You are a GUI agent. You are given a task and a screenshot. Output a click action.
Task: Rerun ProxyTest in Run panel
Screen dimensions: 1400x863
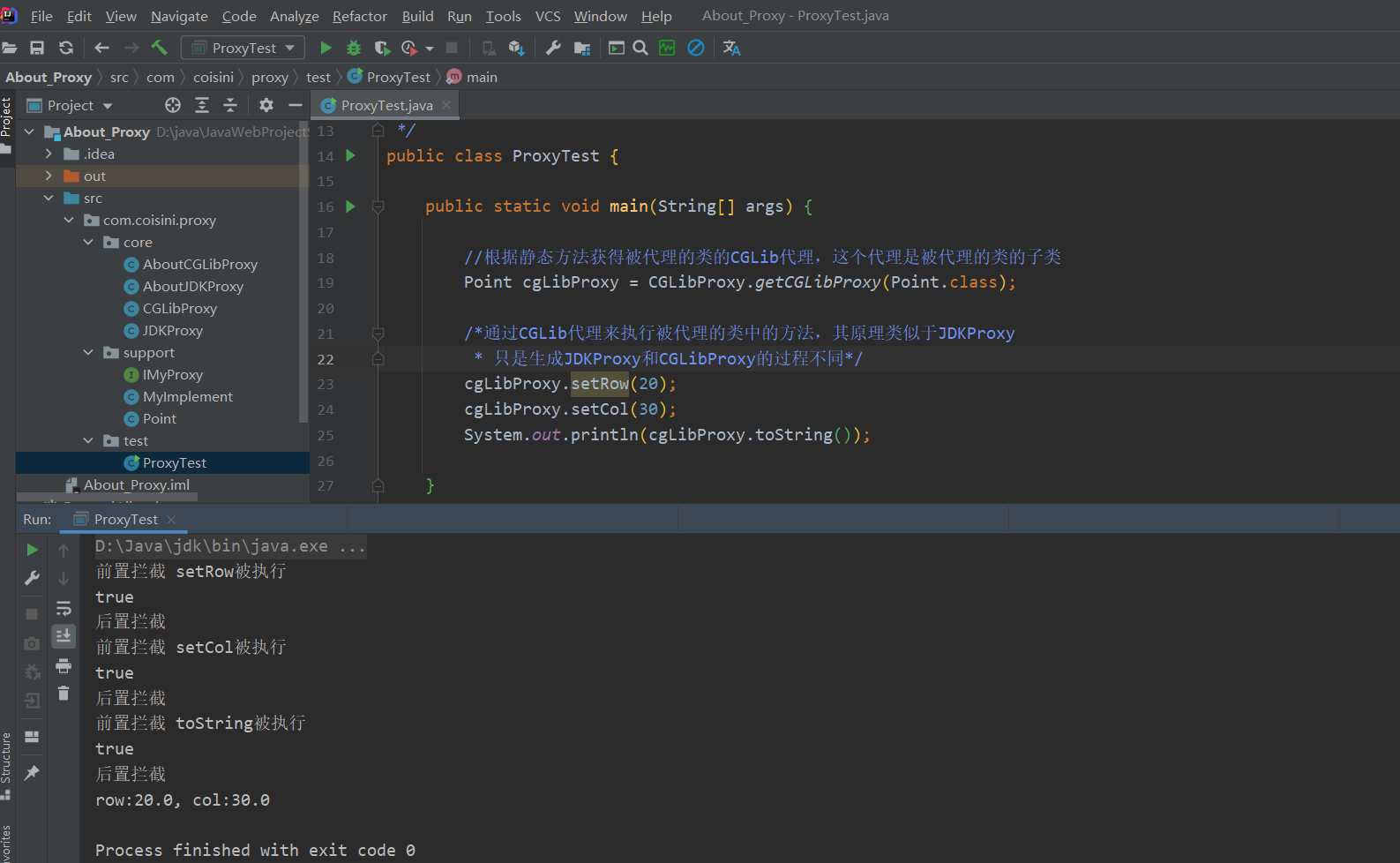[x=32, y=550]
